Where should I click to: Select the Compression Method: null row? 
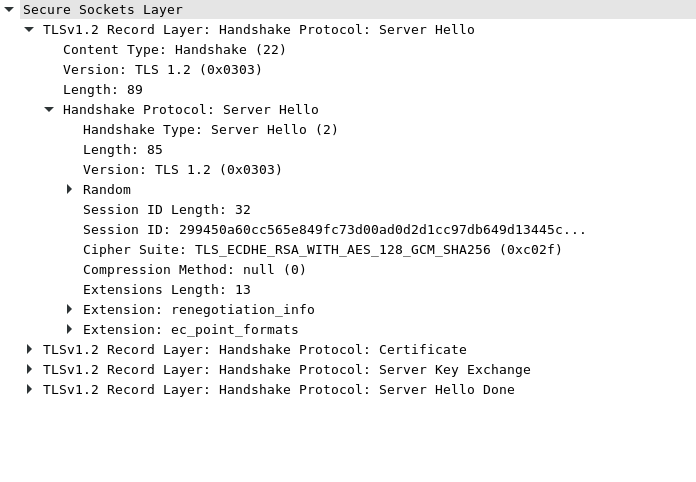(194, 270)
